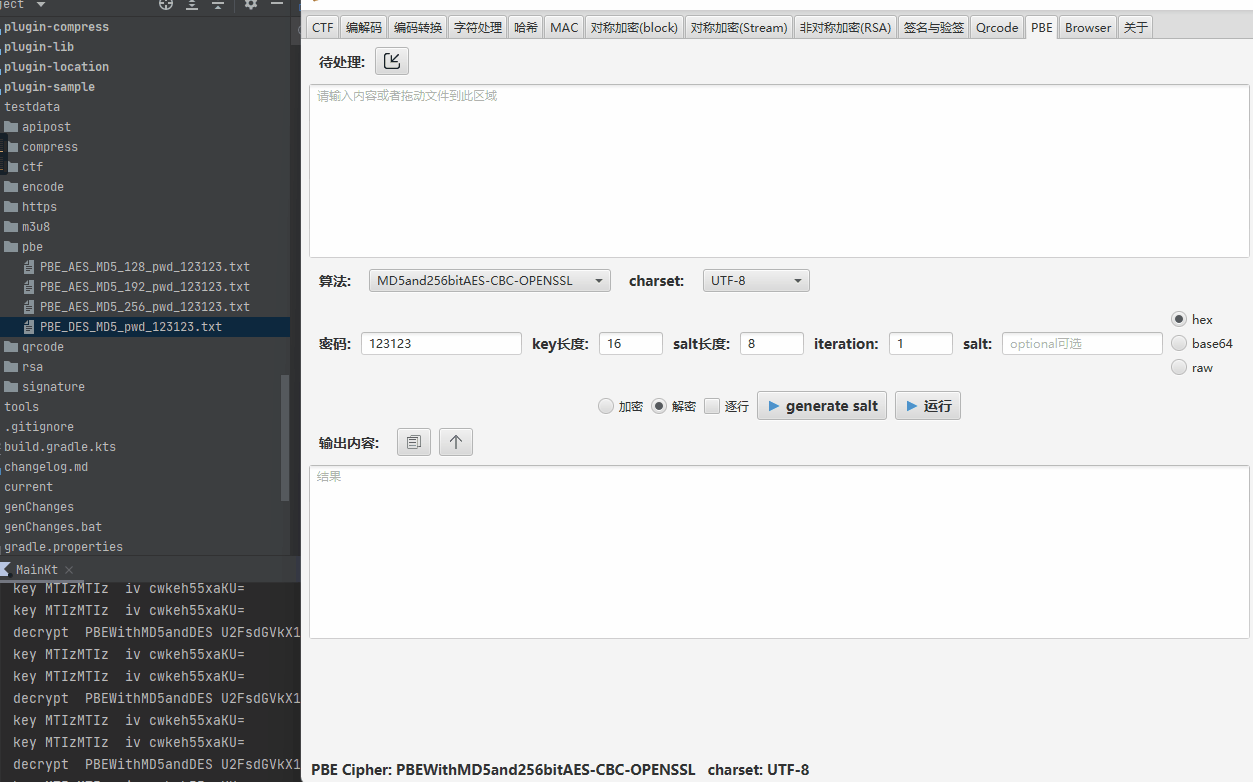1253x782 pixels.
Task: Click the project tree vertical scrollbar
Action: [285, 438]
